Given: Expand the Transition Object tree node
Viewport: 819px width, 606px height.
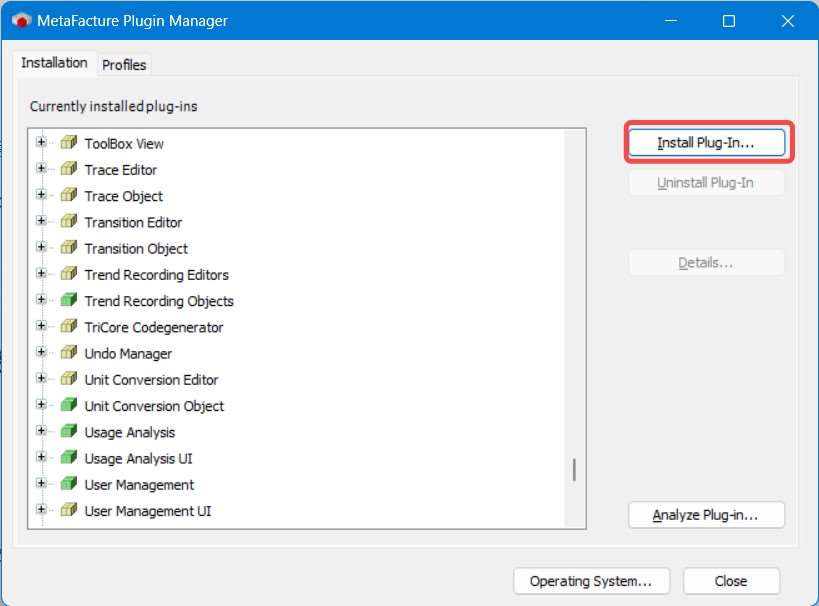Looking at the screenshot, I should tap(41, 247).
